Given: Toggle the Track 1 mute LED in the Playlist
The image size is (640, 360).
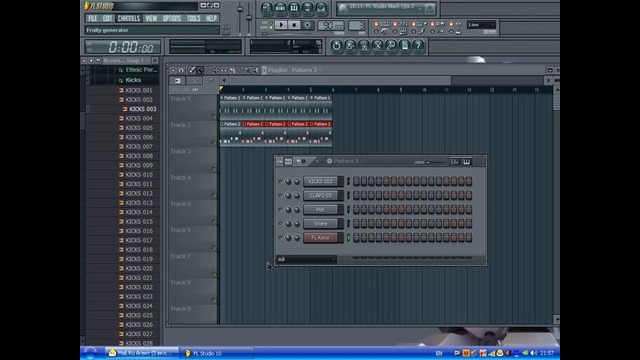Looking at the screenshot, I should click(213, 116).
